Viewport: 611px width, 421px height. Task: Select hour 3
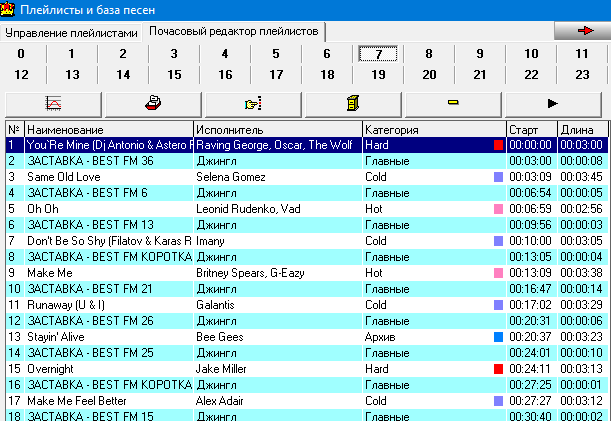[x=174, y=54]
